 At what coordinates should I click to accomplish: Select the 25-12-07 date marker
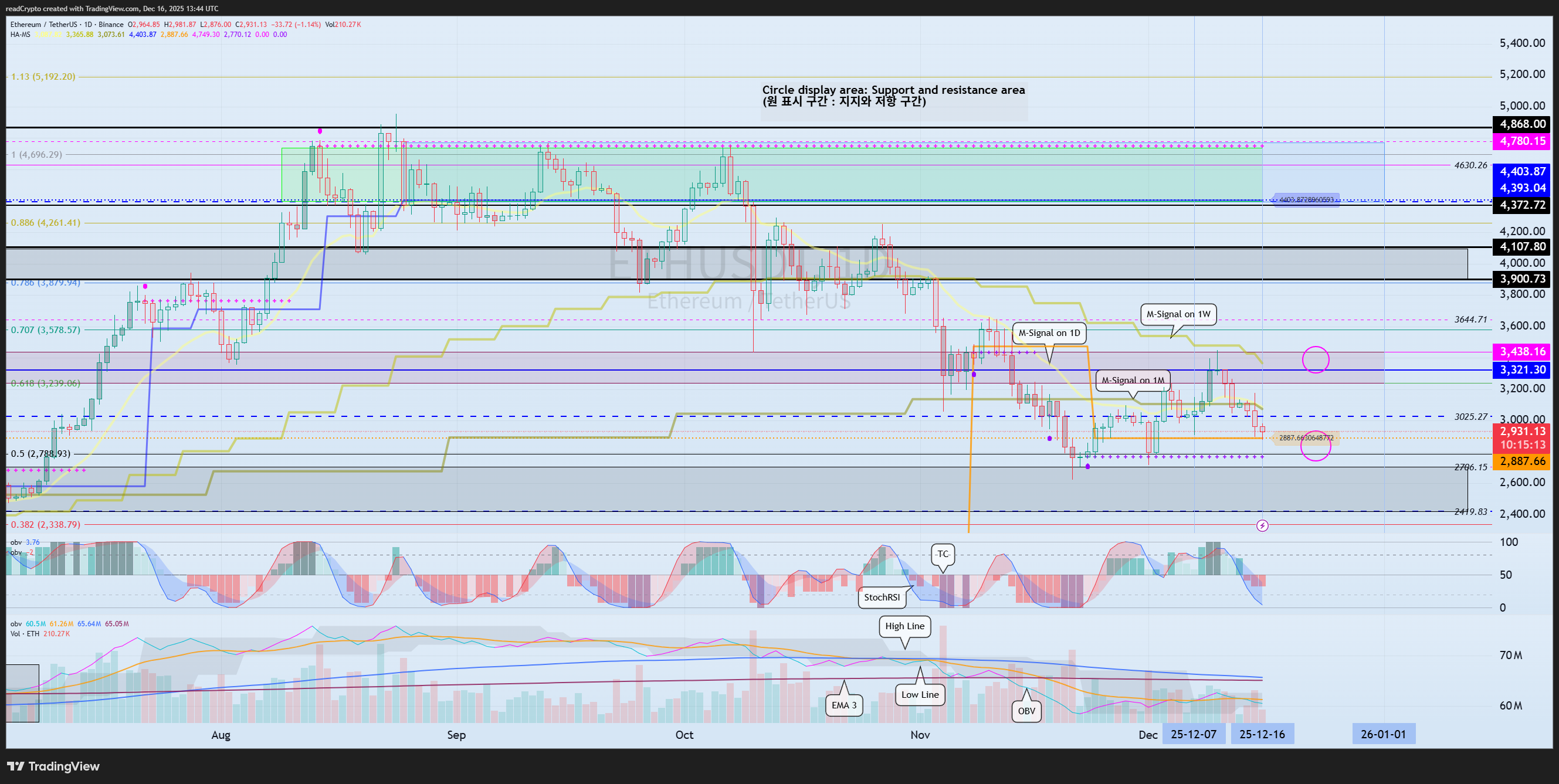point(1194,734)
